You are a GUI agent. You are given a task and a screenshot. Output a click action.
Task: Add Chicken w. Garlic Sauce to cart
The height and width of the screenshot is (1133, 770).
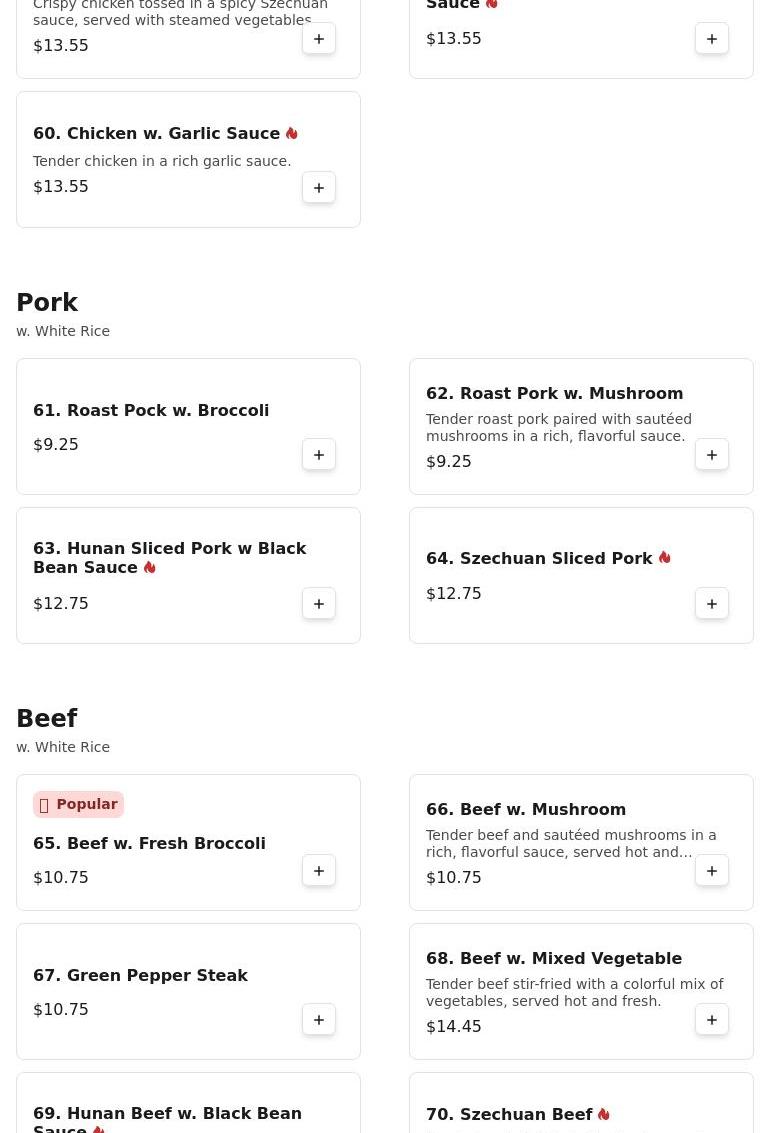tap(319, 188)
